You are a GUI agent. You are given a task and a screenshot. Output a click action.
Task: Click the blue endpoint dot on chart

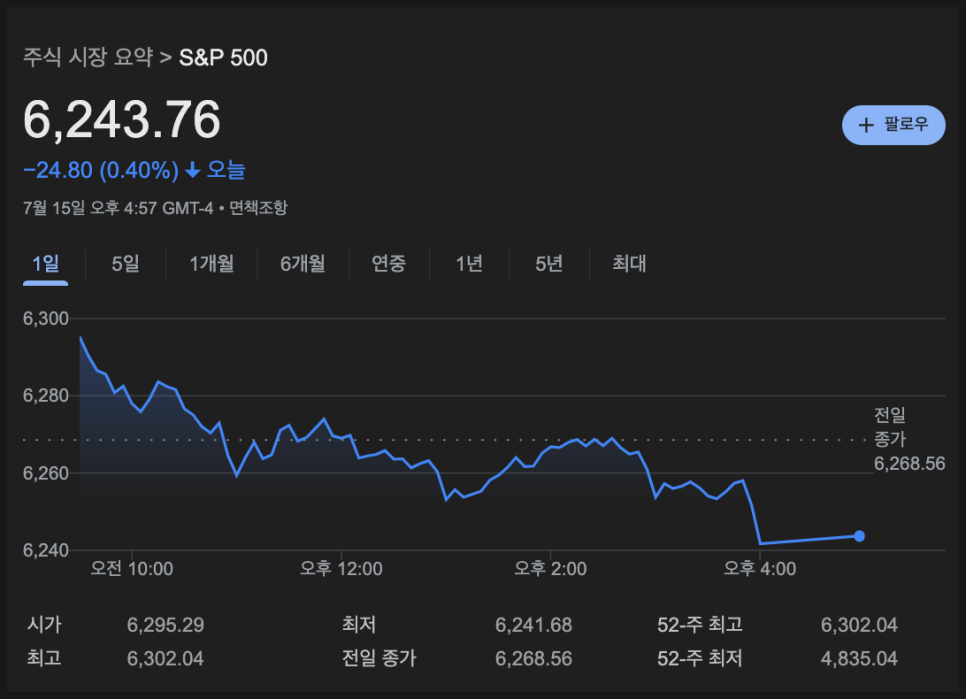859,536
